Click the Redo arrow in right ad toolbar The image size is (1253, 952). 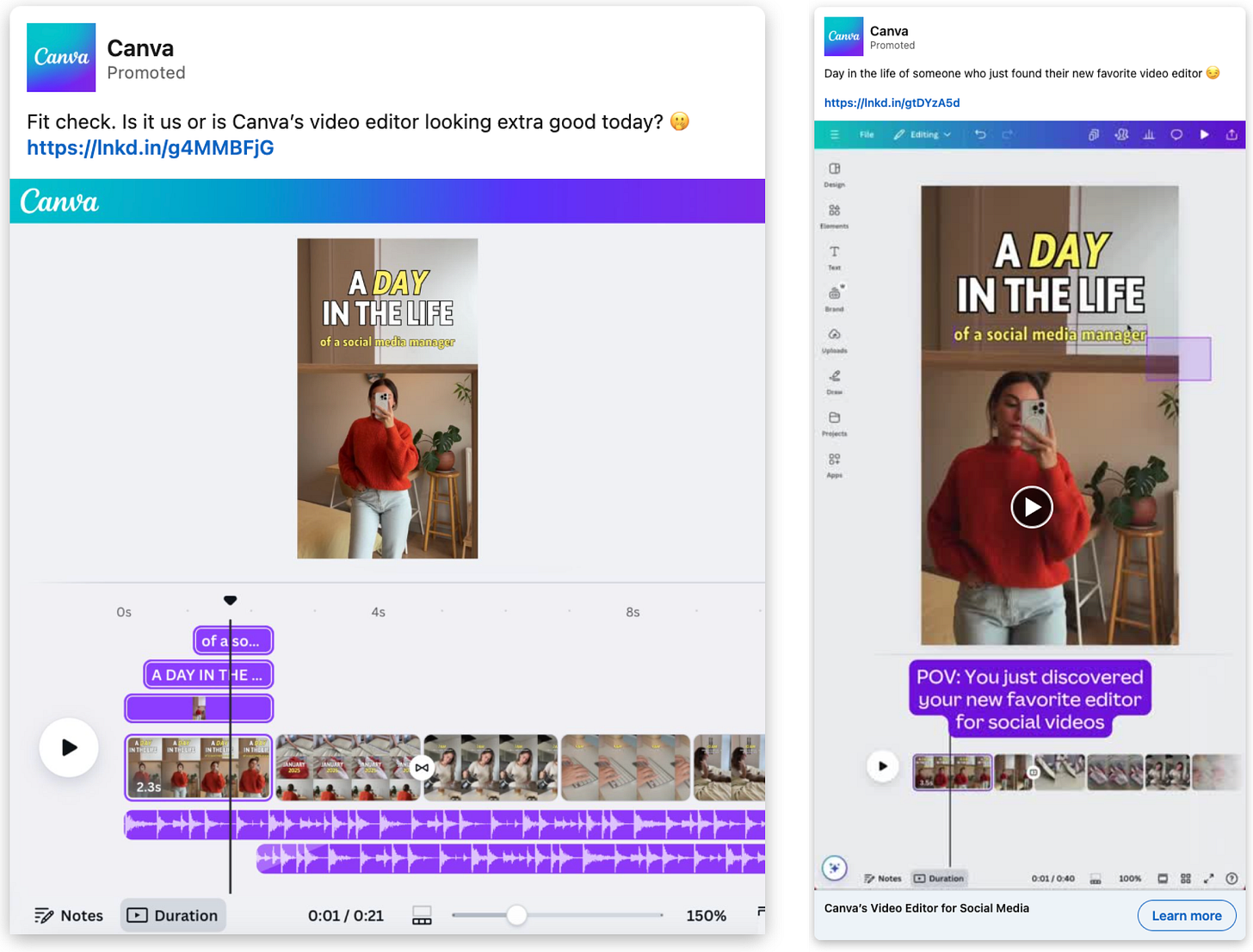1008,134
